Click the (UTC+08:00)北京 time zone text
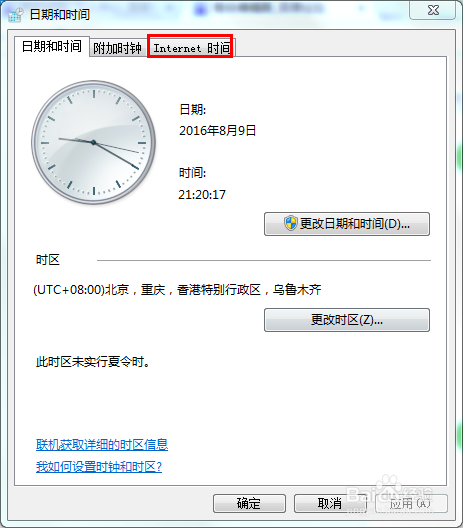463x528 pixels. (x=177, y=290)
